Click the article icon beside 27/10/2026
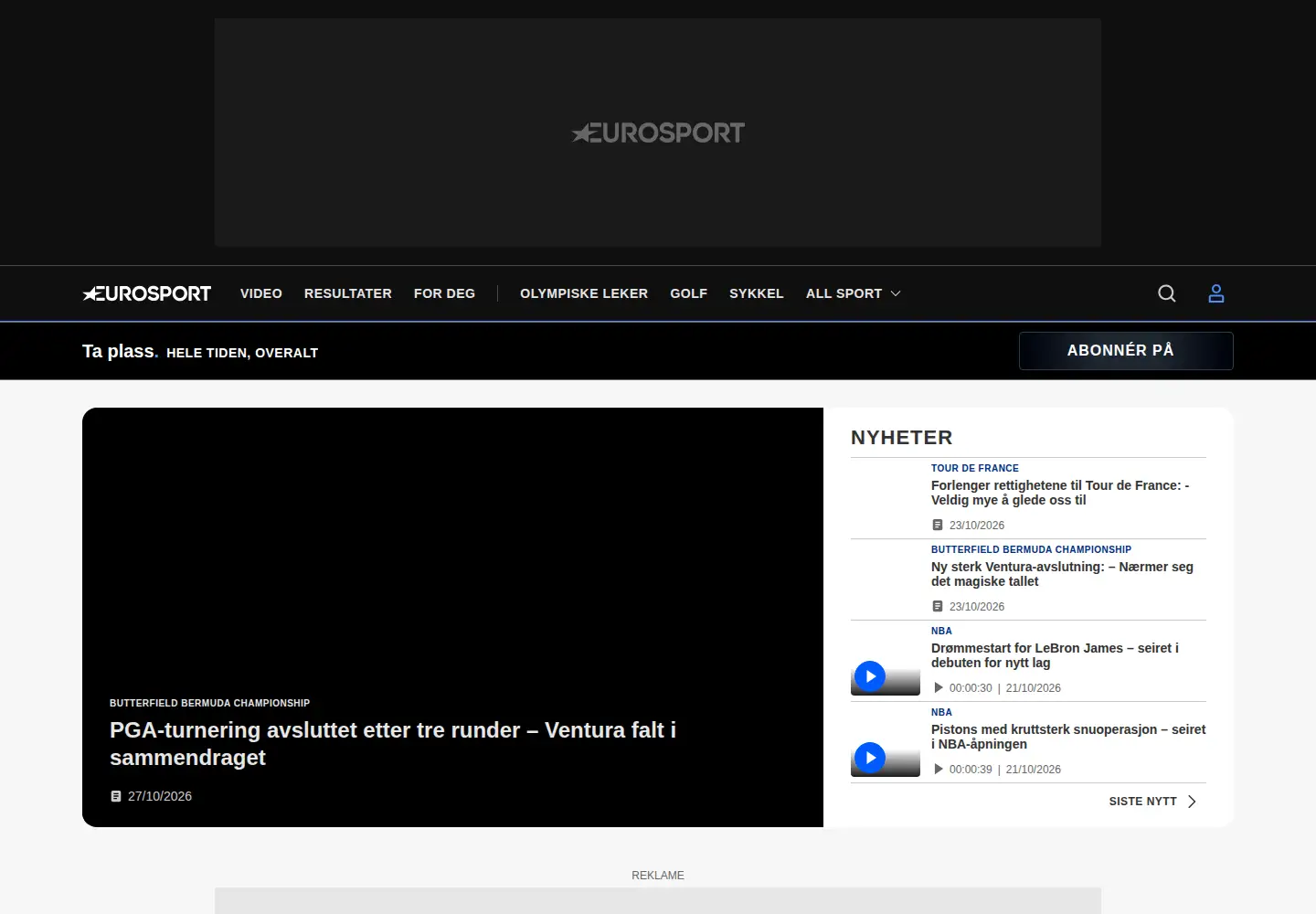The width and height of the screenshot is (1316, 914). [116, 796]
